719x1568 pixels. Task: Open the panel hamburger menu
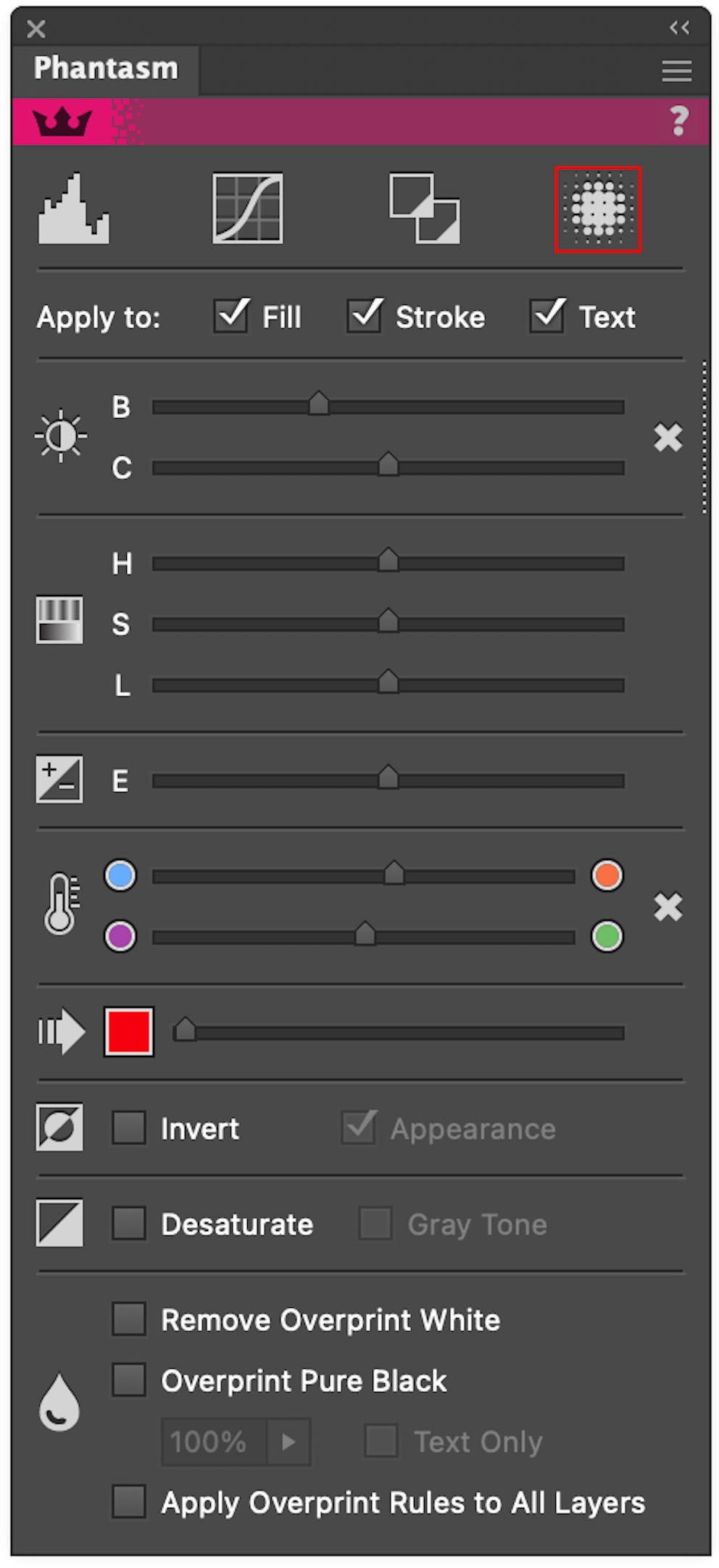tap(676, 70)
